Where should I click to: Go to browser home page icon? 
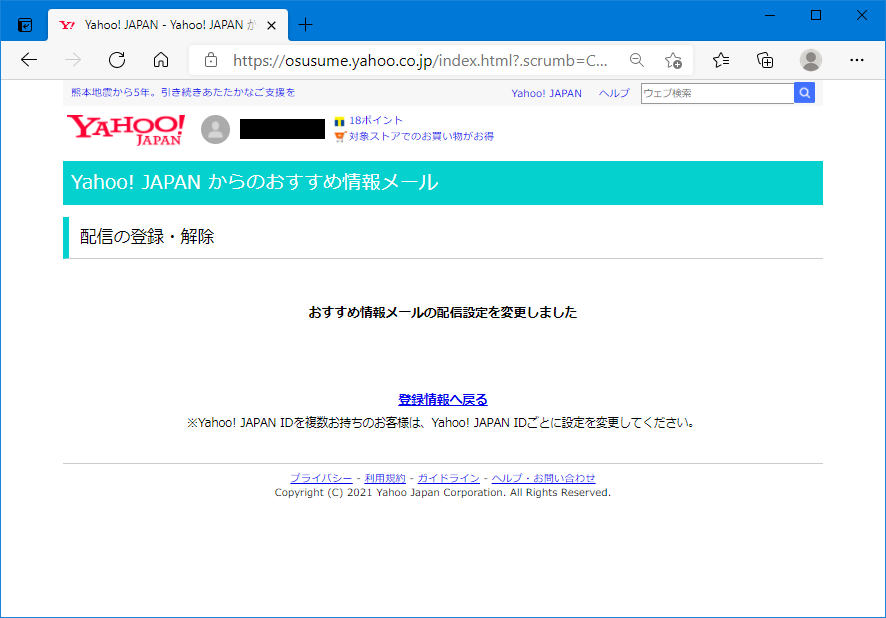click(161, 60)
